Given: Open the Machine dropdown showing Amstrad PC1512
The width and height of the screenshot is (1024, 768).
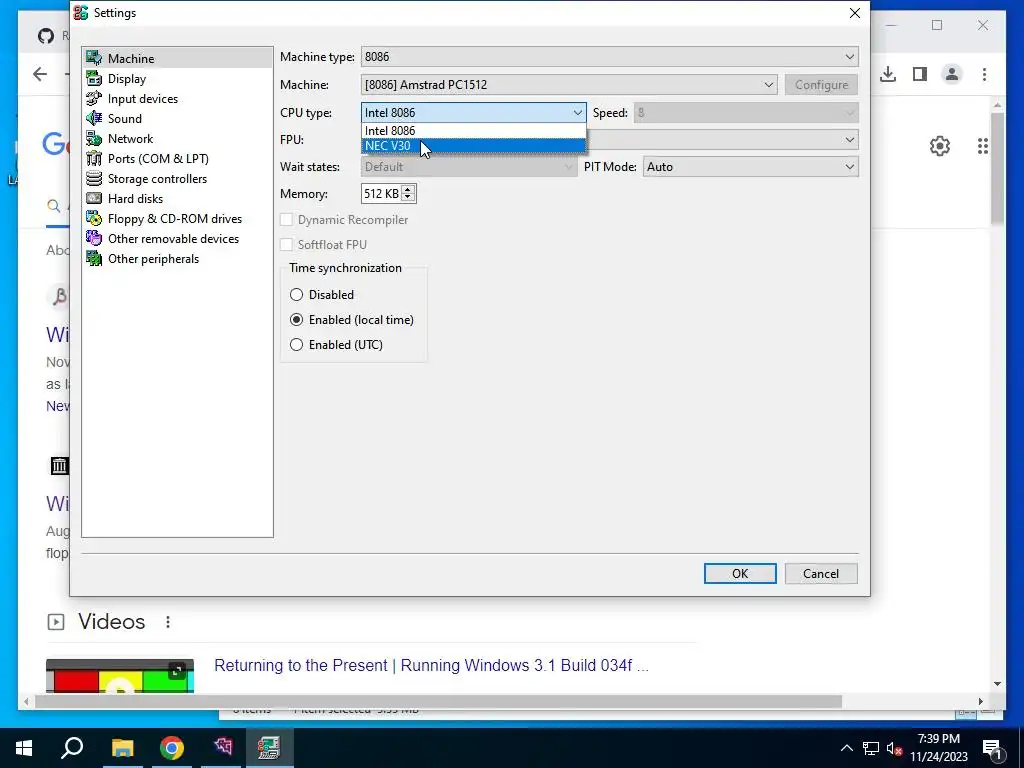Looking at the screenshot, I should [569, 84].
